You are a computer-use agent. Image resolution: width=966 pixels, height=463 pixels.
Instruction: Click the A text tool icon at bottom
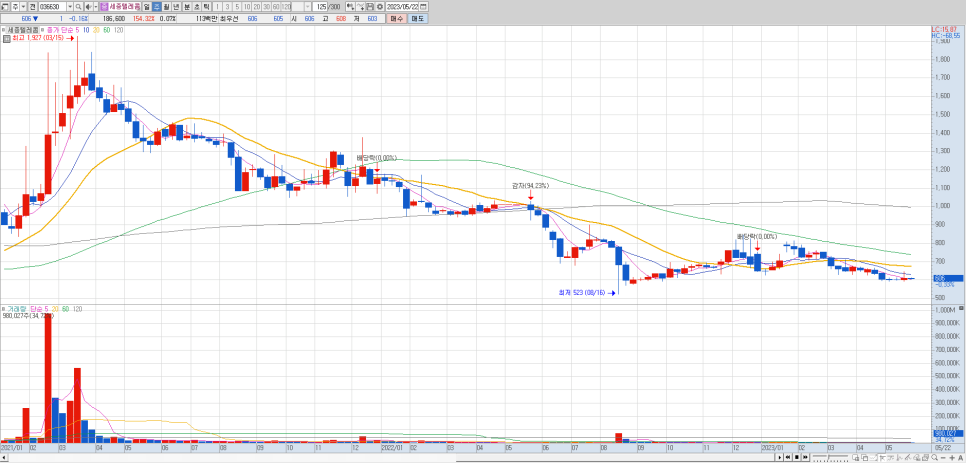[960, 457]
